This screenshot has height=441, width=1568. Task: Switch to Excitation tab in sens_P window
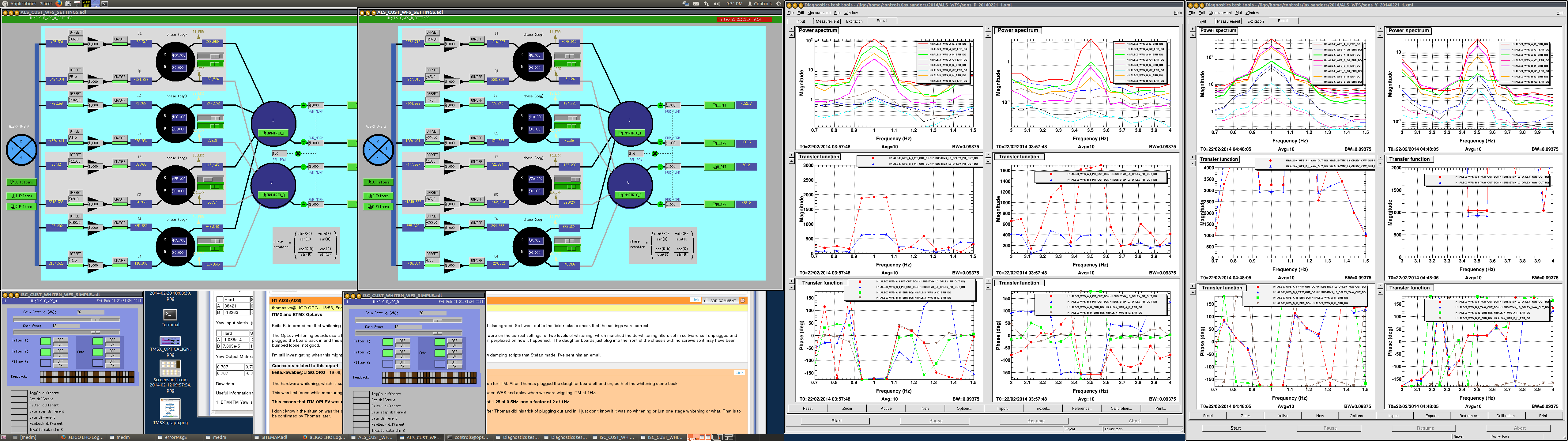[855, 21]
